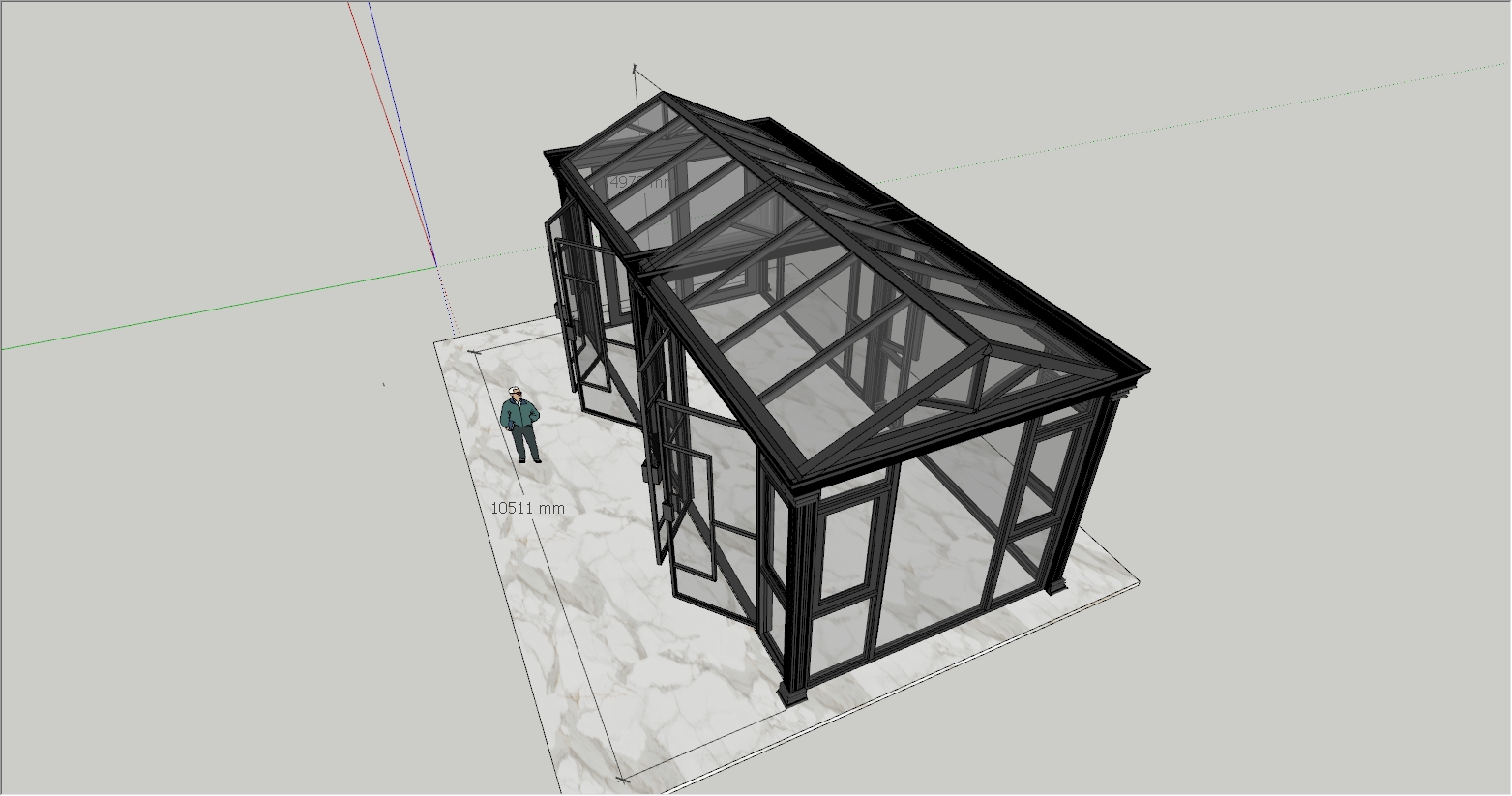Select the roof ridge peak at far end

pyautogui.click(x=664, y=95)
